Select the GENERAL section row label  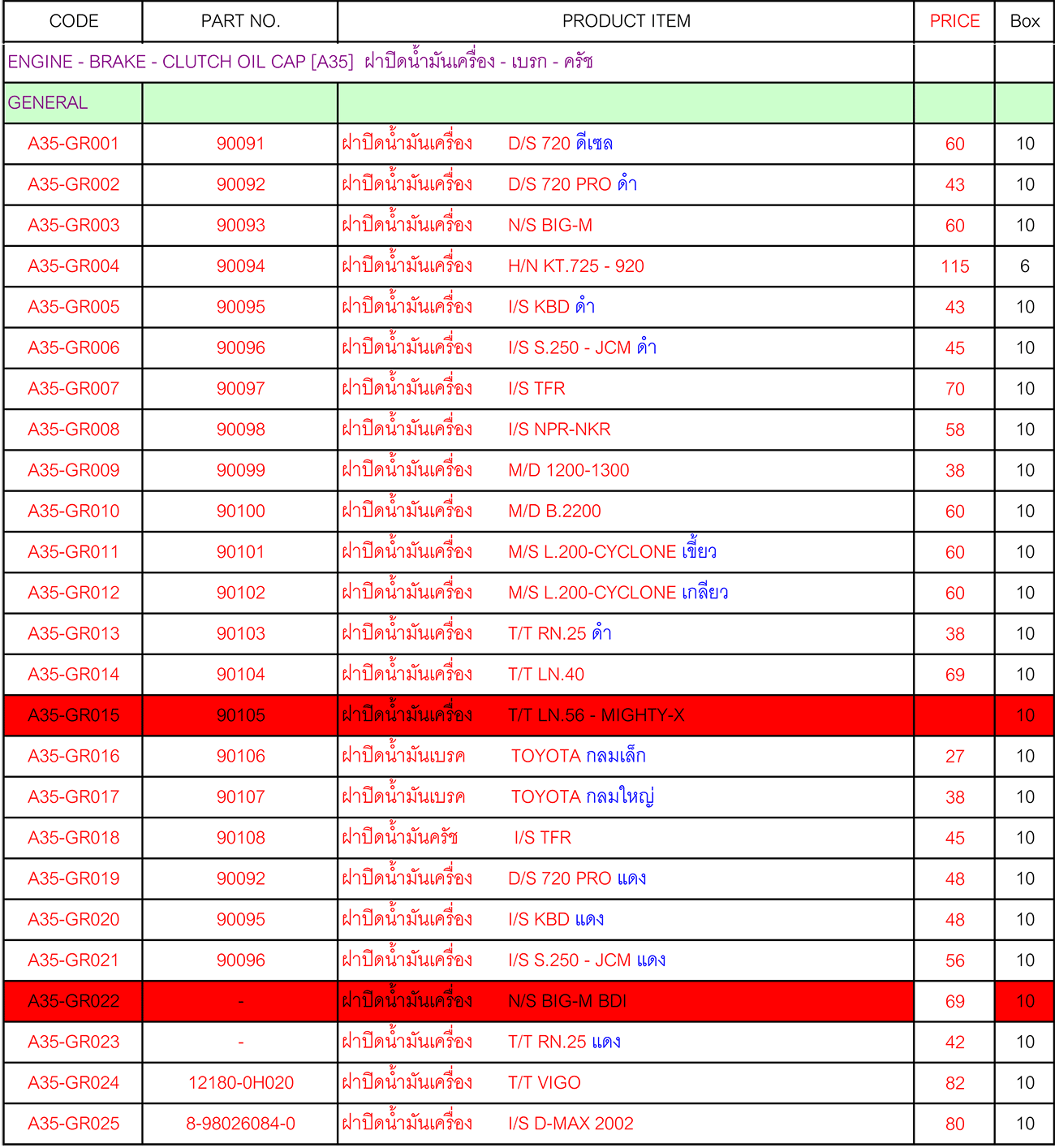[x=48, y=103]
